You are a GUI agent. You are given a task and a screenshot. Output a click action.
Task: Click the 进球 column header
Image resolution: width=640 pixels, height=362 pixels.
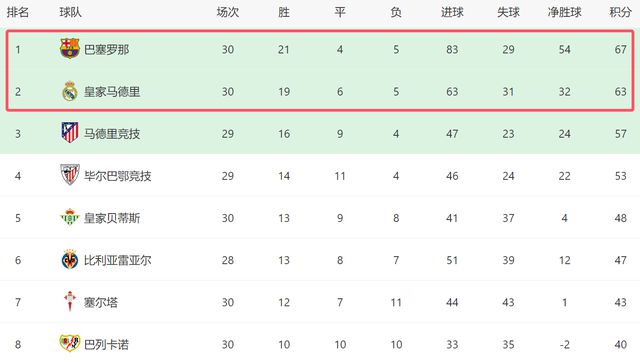click(x=452, y=12)
